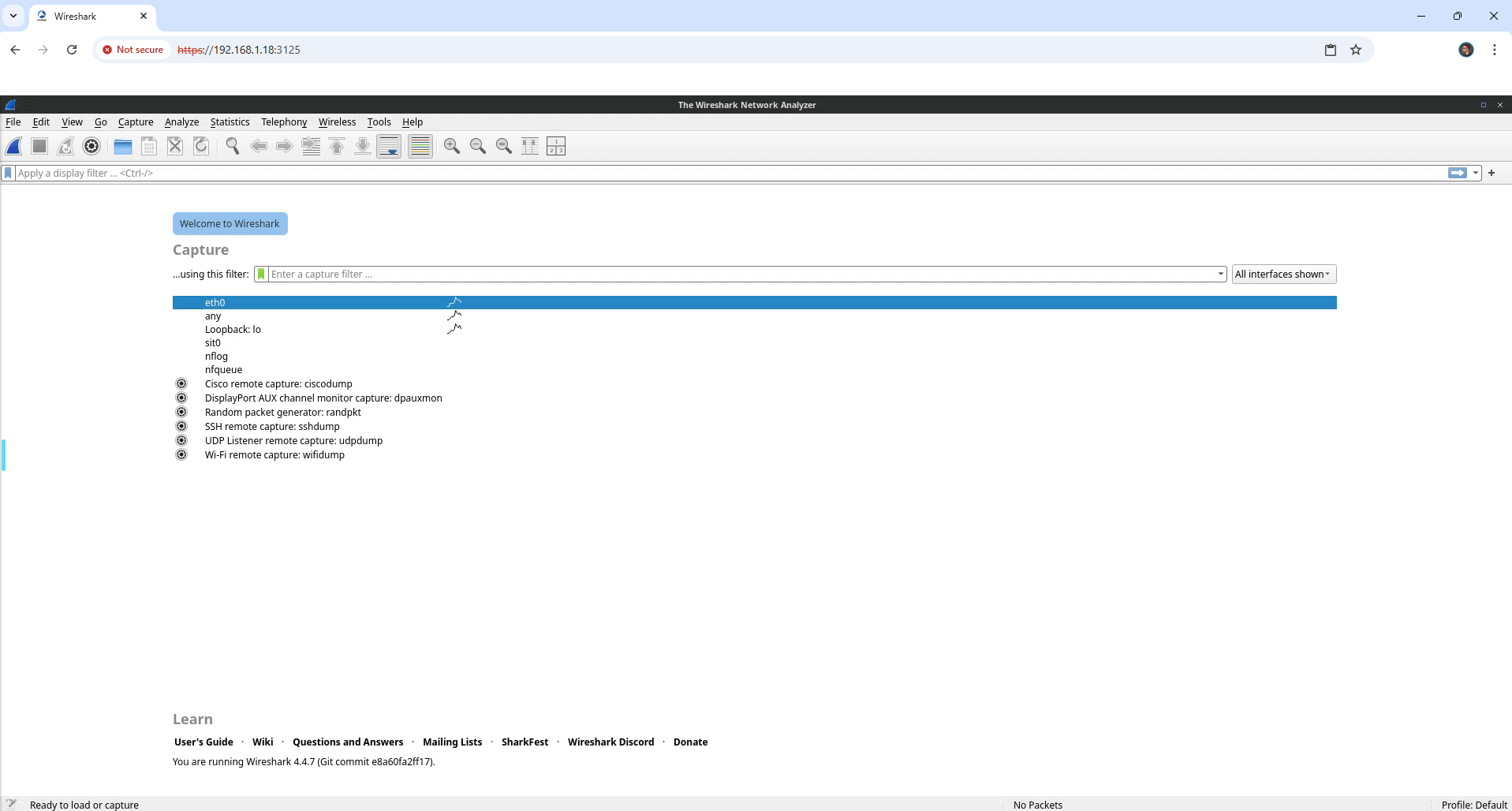Screen dimensions: 1512x811
Task: Open the Capture menu
Action: pyautogui.click(x=136, y=121)
